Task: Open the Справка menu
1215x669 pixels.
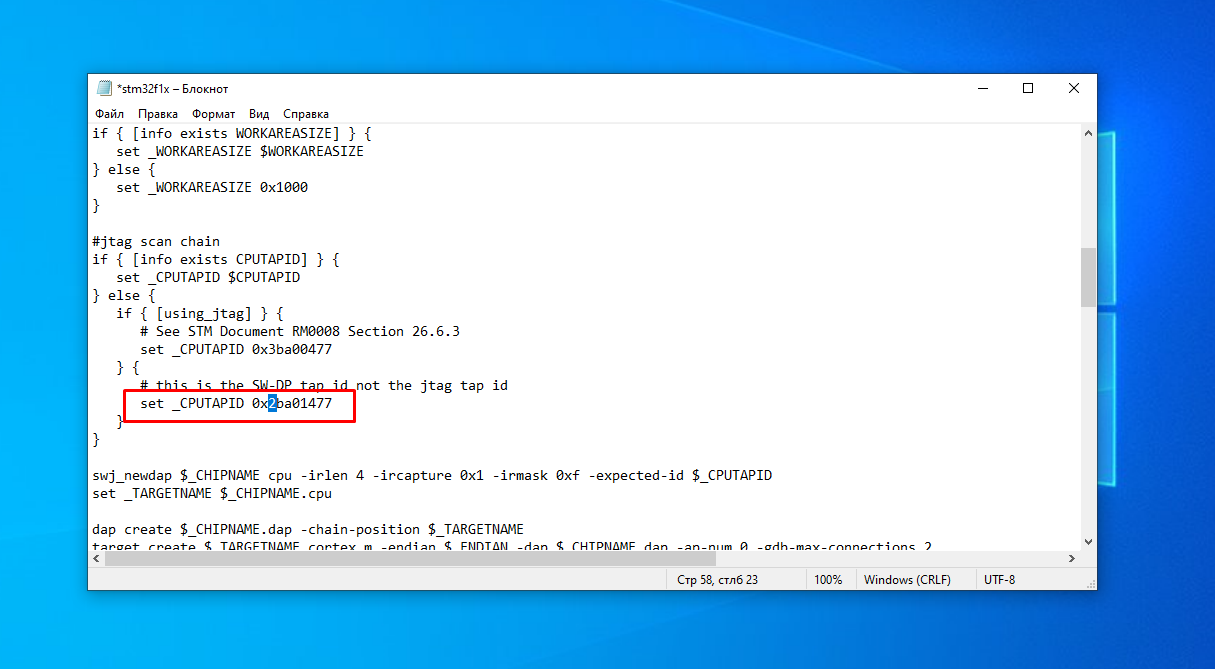Action: [306, 114]
